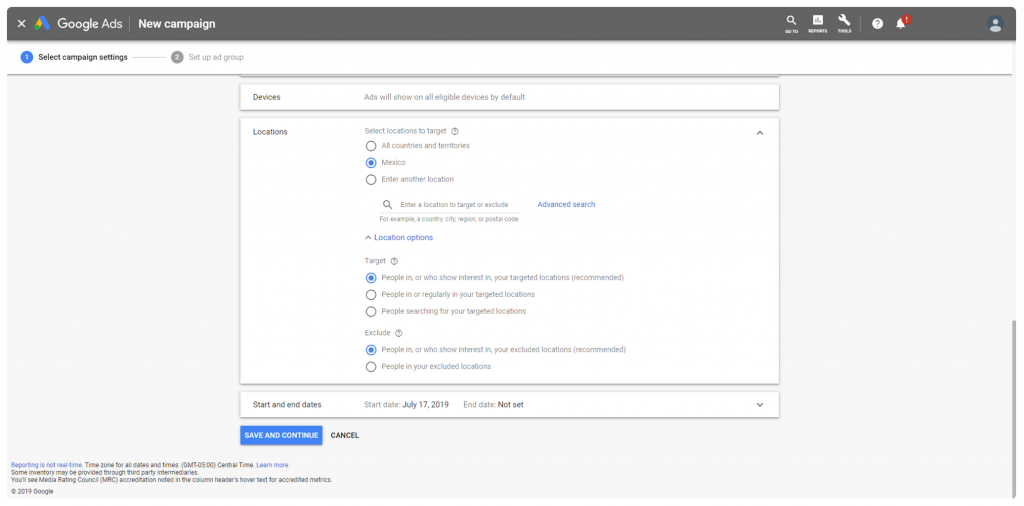Open the Help question mark icon
1024x506 pixels.
tap(877, 24)
